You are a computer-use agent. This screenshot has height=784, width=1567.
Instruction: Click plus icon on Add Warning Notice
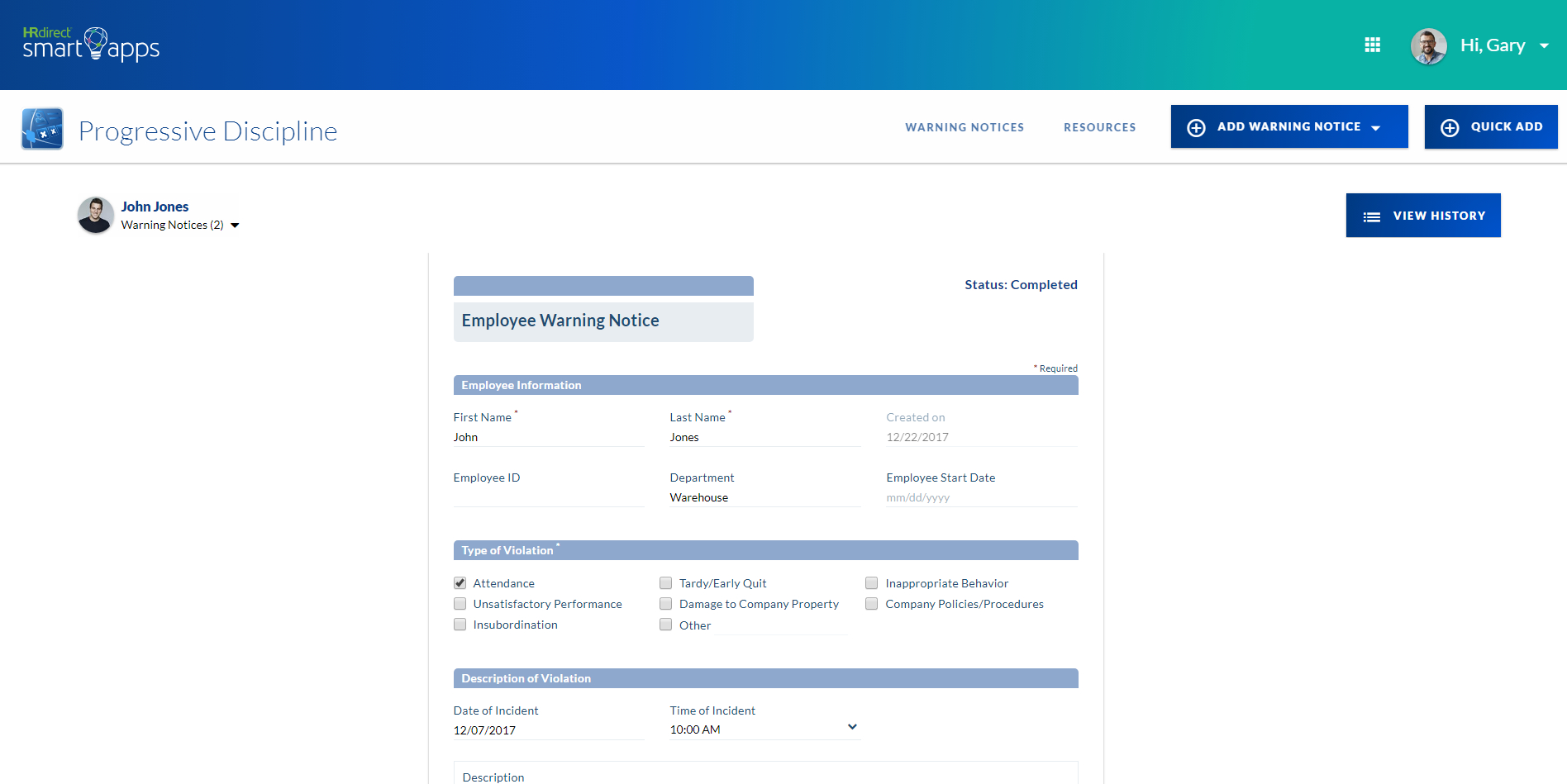point(1196,127)
